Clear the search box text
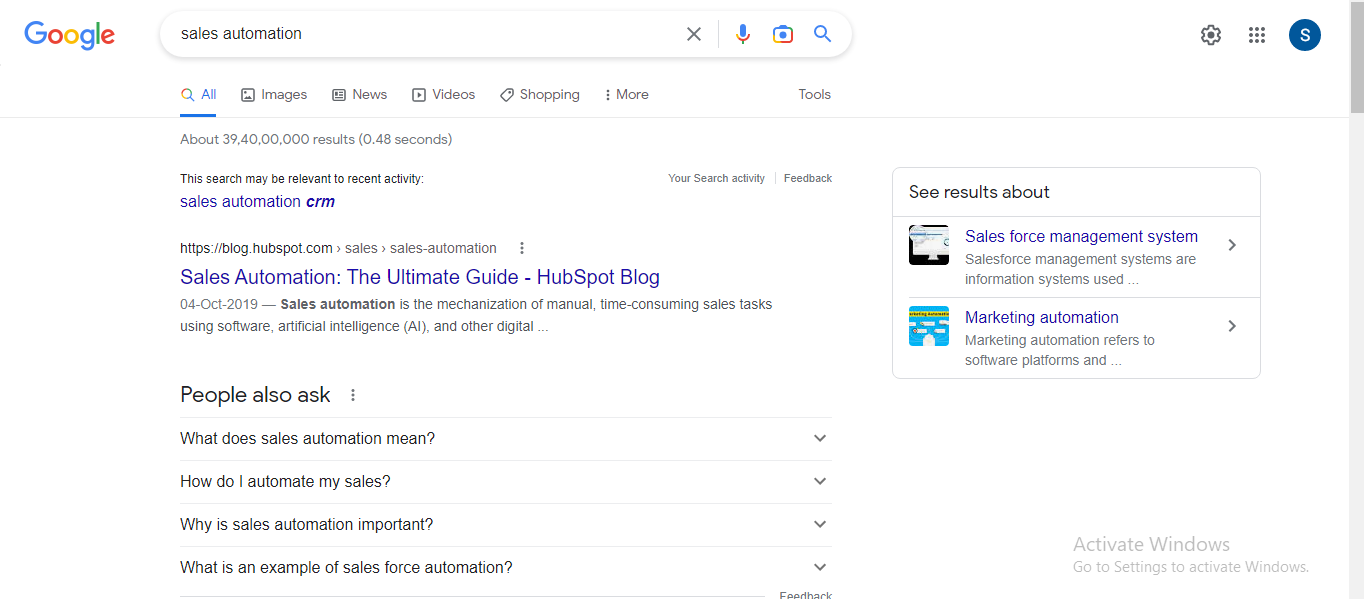 tap(694, 34)
